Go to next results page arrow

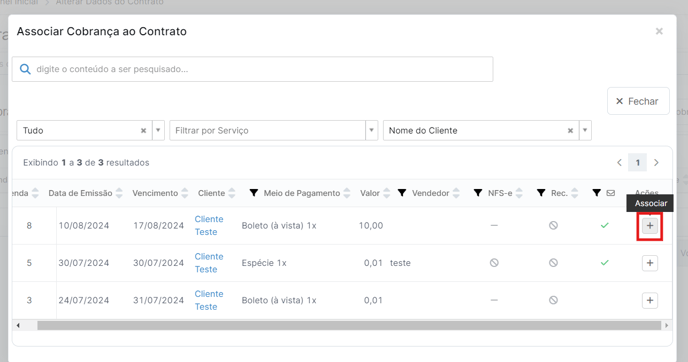656,163
